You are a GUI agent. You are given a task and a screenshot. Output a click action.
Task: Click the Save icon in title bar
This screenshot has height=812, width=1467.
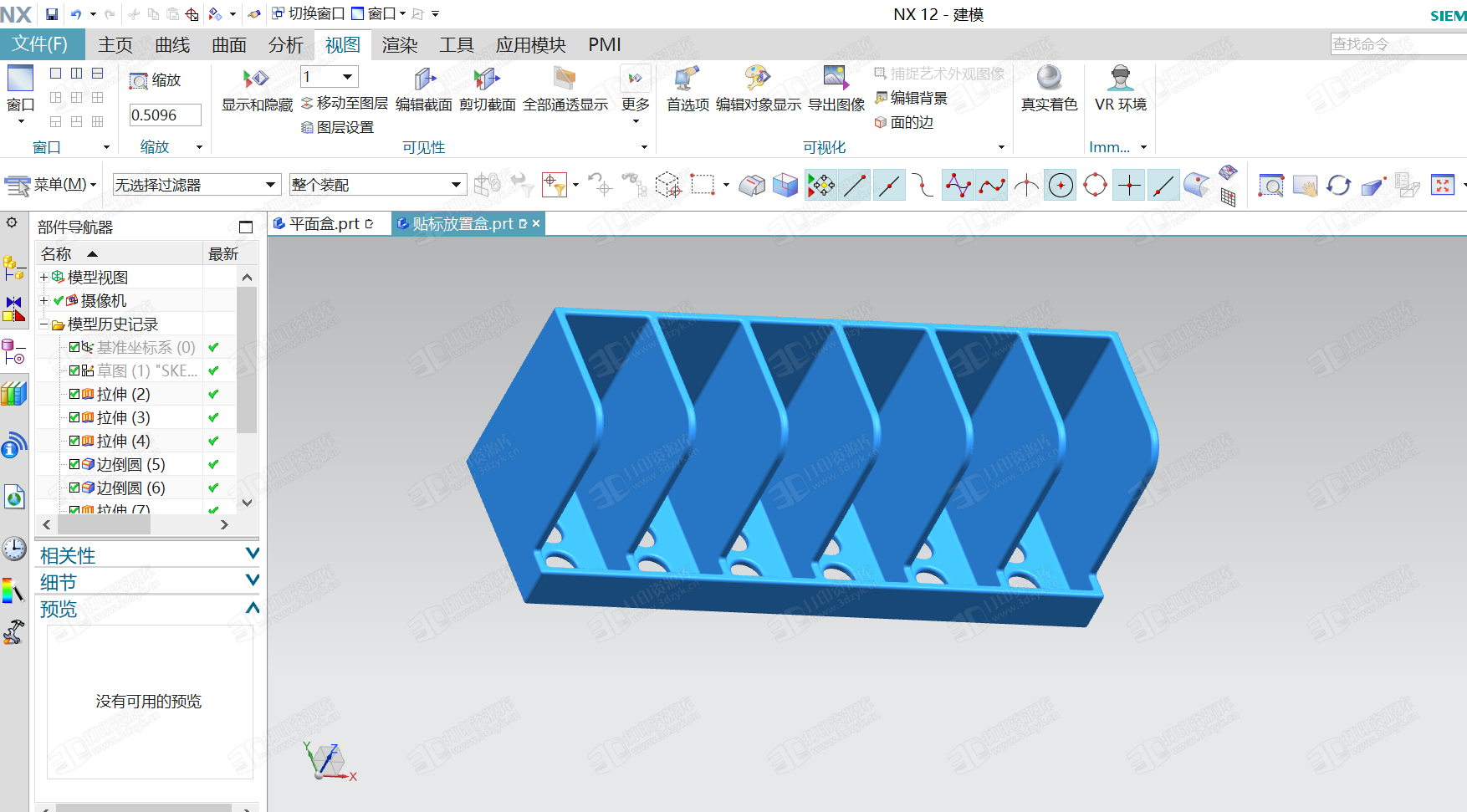pyautogui.click(x=52, y=14)
